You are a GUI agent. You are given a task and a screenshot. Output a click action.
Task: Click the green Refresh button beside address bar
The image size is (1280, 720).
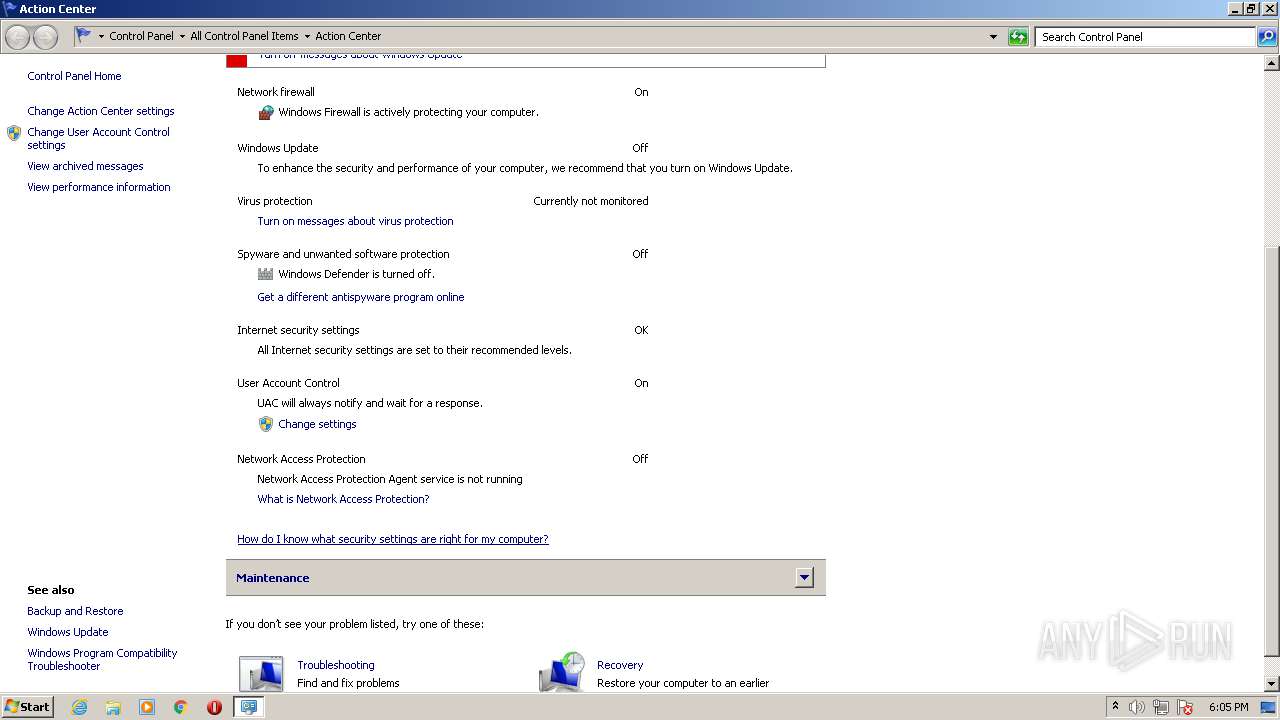1018,37
